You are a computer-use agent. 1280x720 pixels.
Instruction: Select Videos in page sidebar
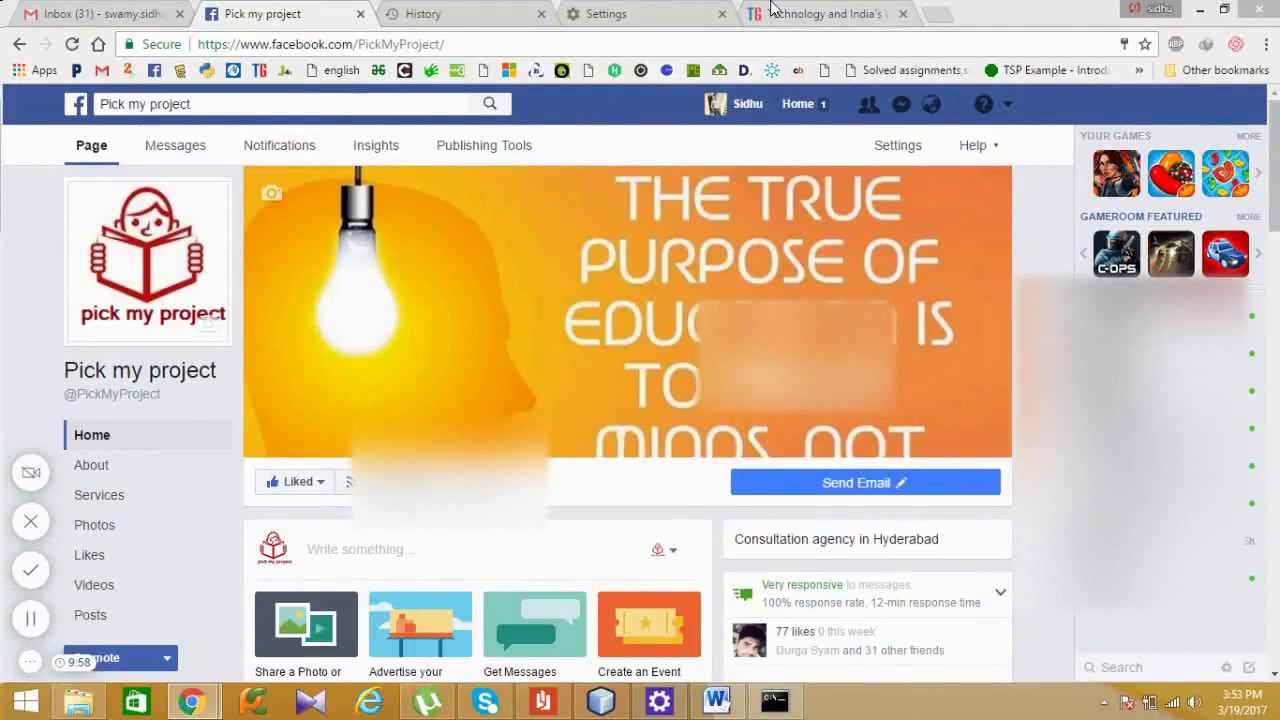(x=94, y=585)
